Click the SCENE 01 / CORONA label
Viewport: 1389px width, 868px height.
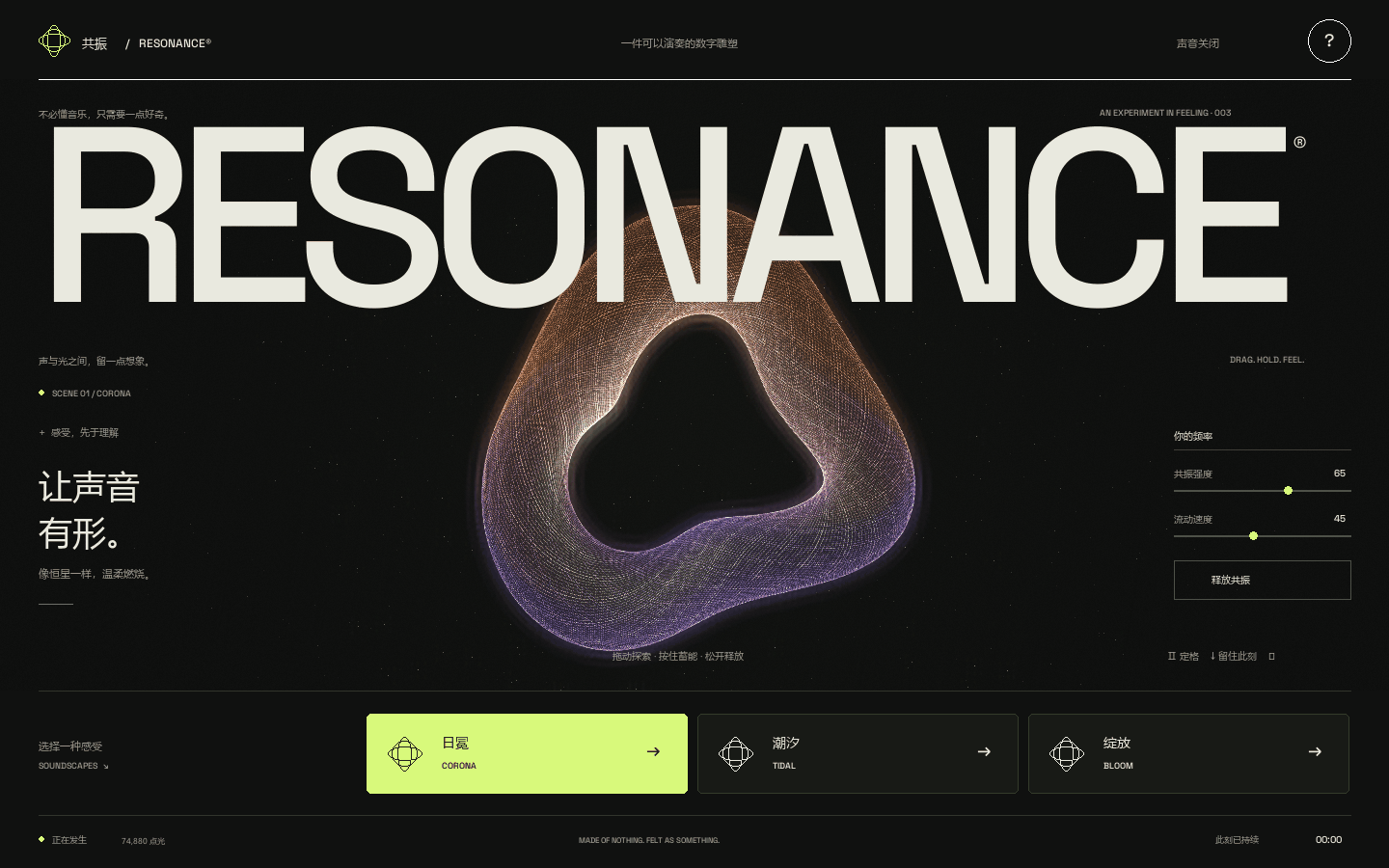coord(91,393)
